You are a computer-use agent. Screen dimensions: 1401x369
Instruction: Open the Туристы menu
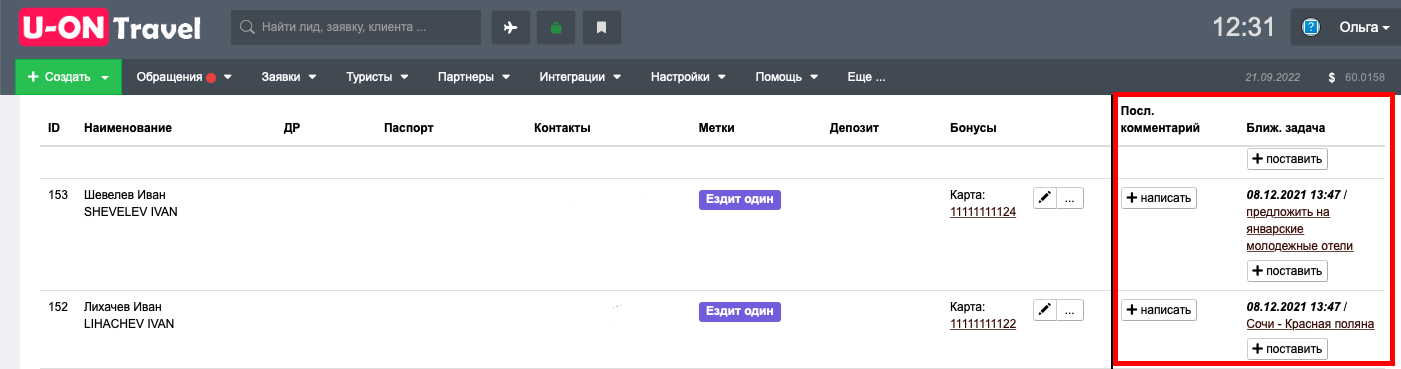click(x=377, y=77)
